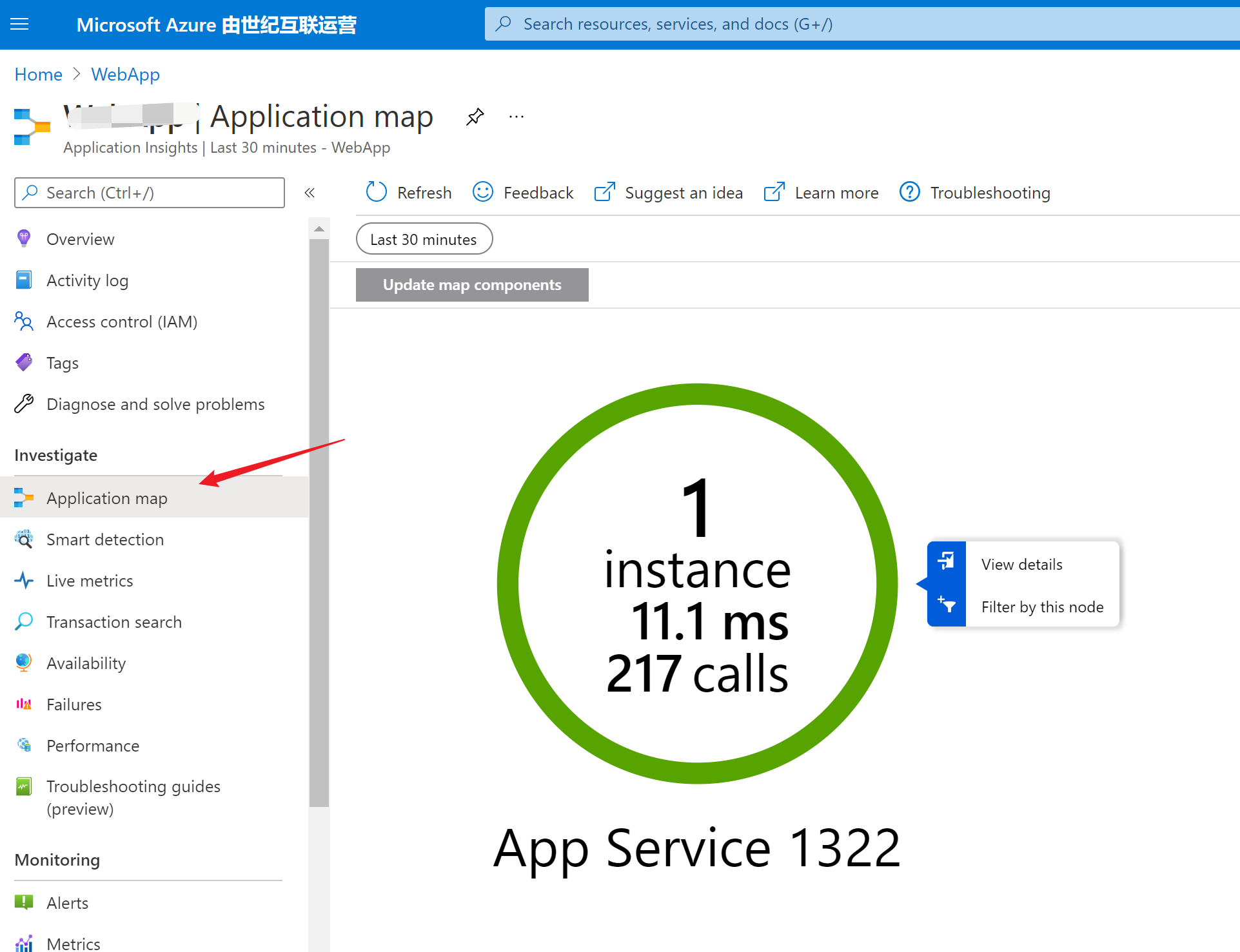Image resolution: width=1240 pixels, height=952 pixels.
Task: Open the ellipsis more options menu
Action: 517,117
